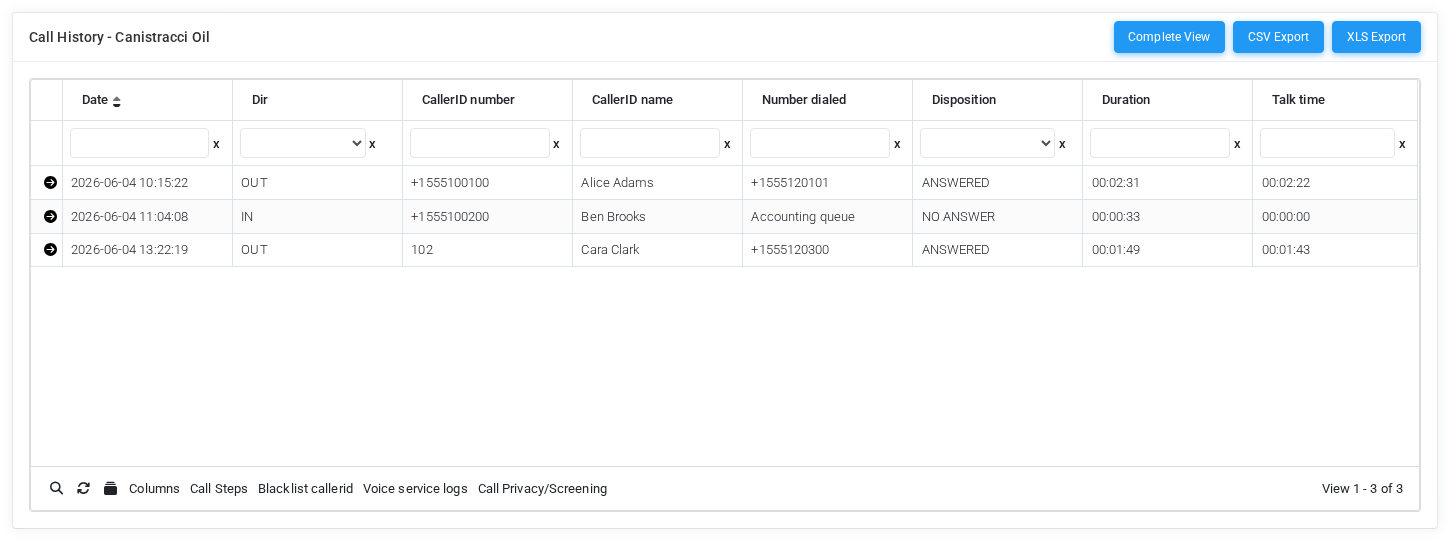Click caller name Ben Brooks
This screenshot has width=1450, height=541.
pos(613,216)
